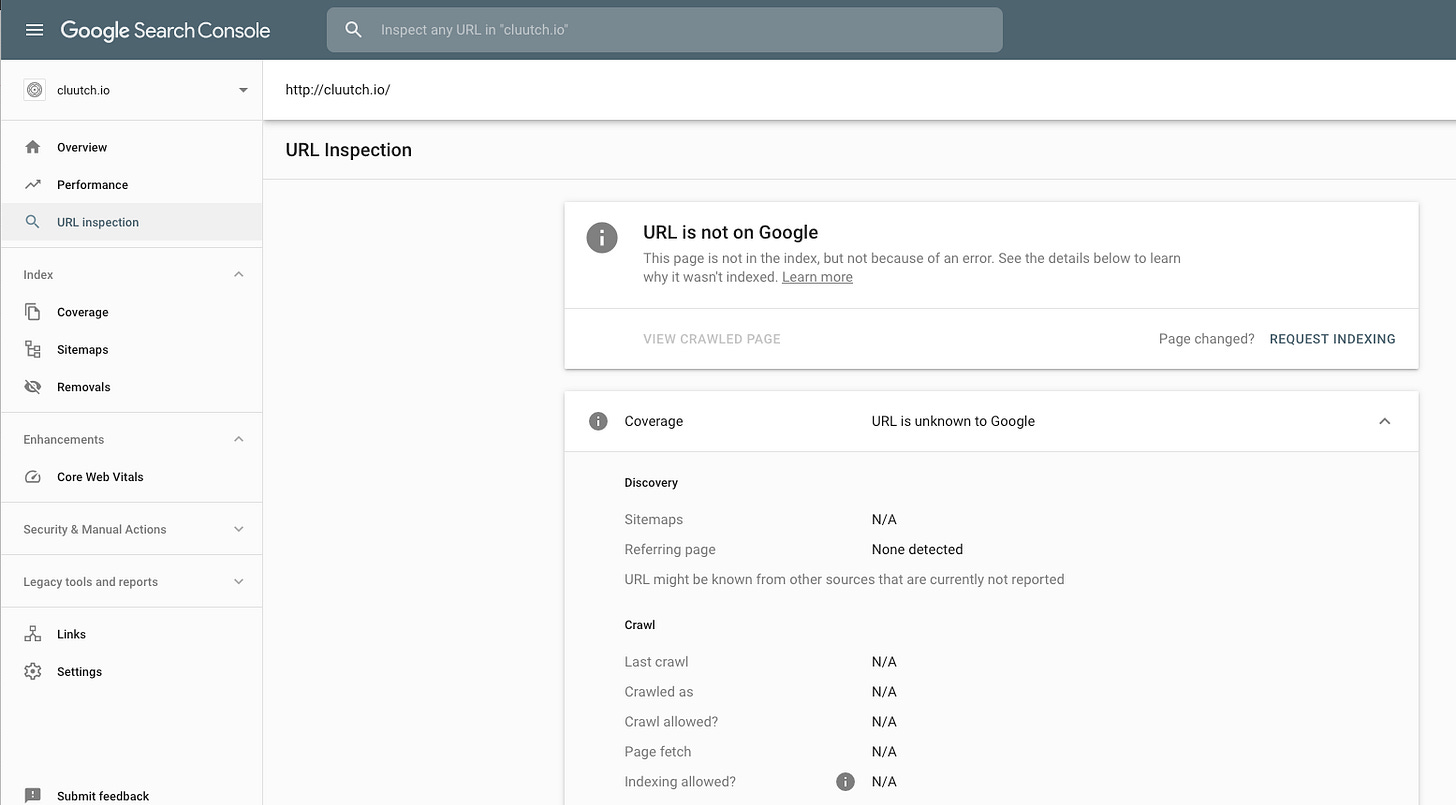Viewport: 1456px width, 805px height.
Task: Click REQUEST INDEXING button
Action: (x=1332, y=339)
